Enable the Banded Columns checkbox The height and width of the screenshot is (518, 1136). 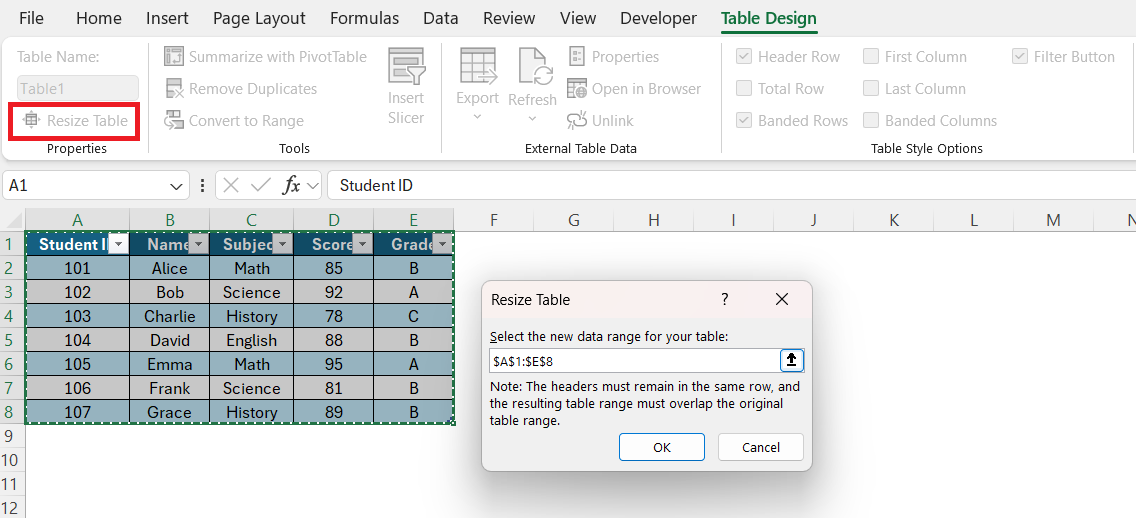point(871,120)
